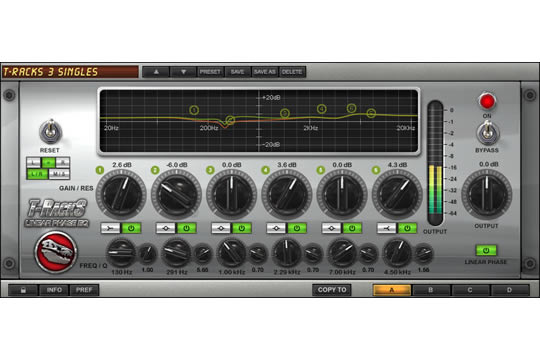Click band 3 gain knob
This screenshot has width=540, height=360.
(231, 194)
